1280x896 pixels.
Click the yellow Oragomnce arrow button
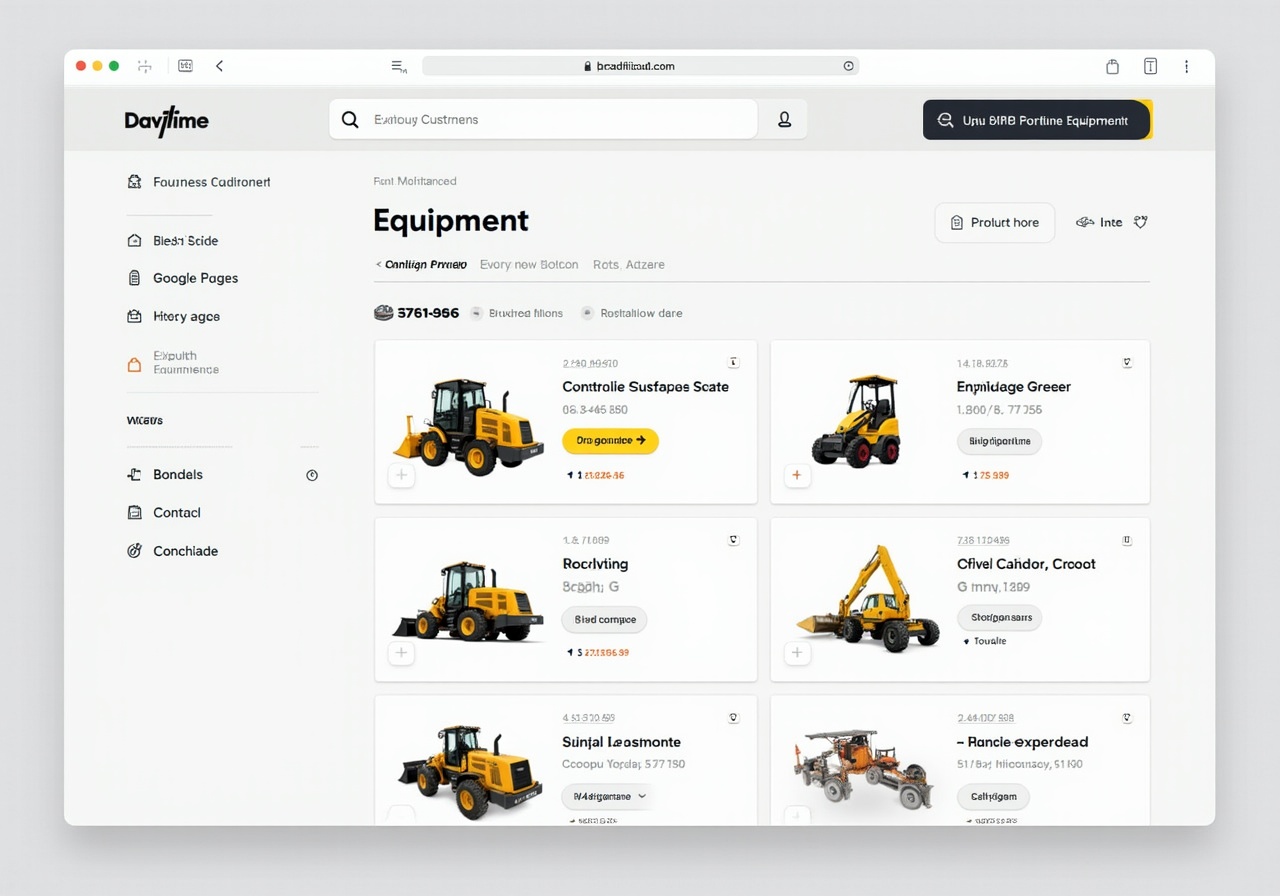(x=610, y=440)
